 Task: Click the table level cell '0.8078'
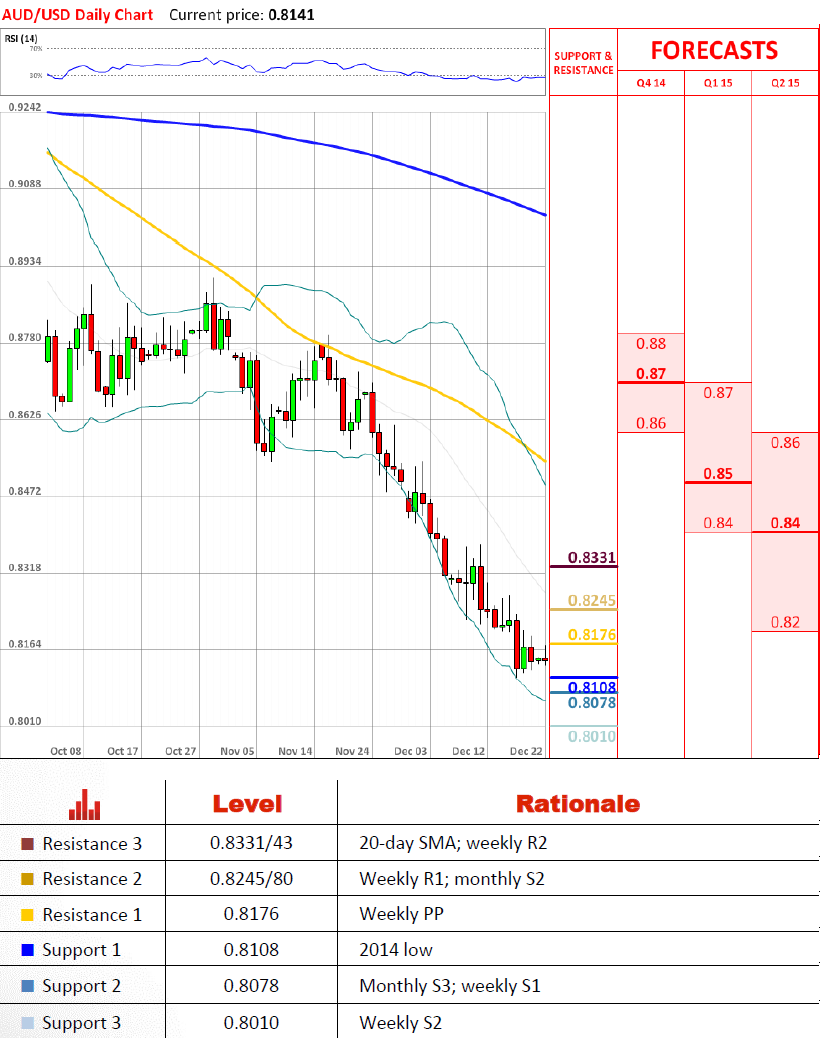pyautogui.click(x=251, y=985)
